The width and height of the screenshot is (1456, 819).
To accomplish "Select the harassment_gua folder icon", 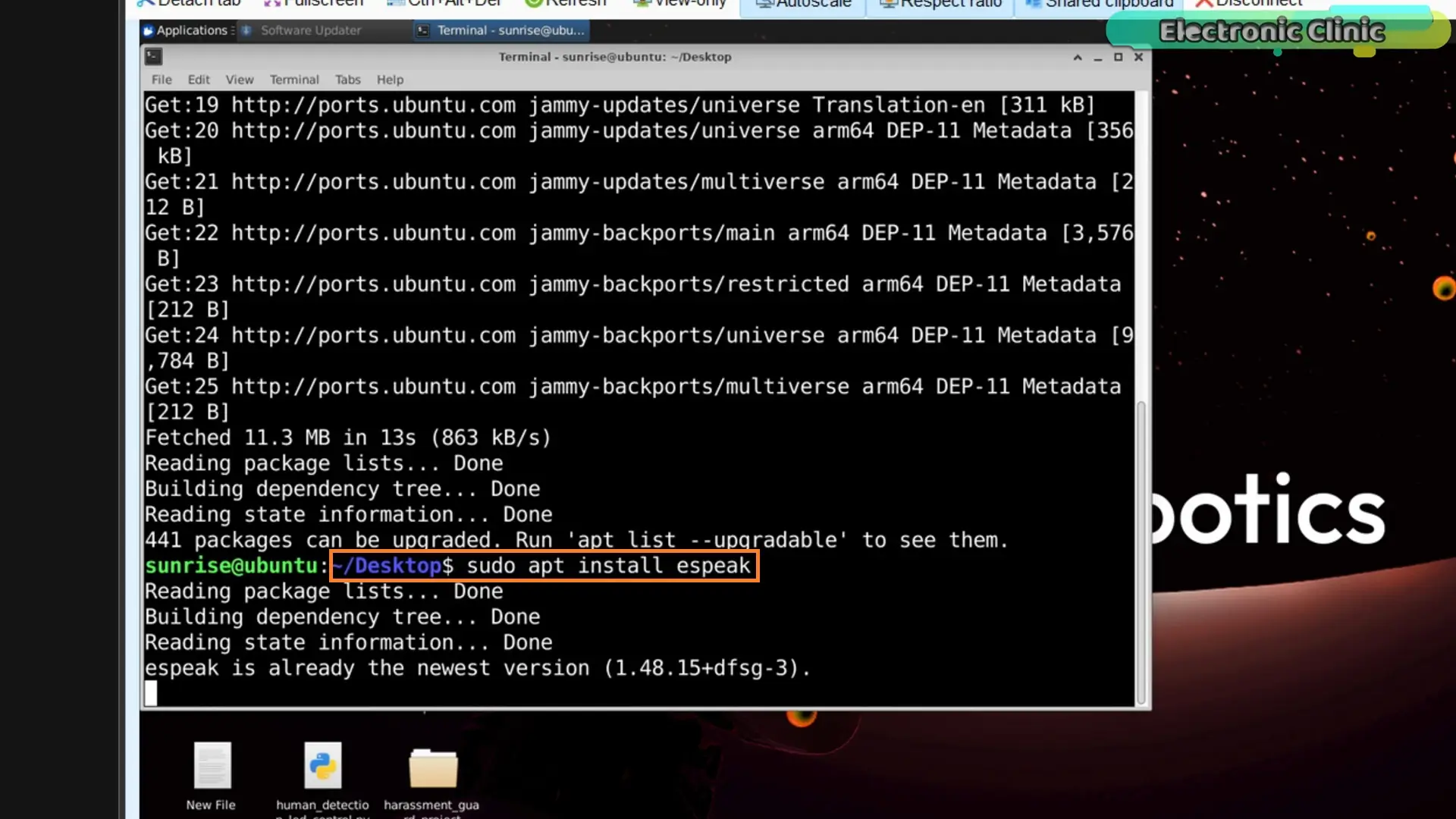I will (x=431, y=781).
